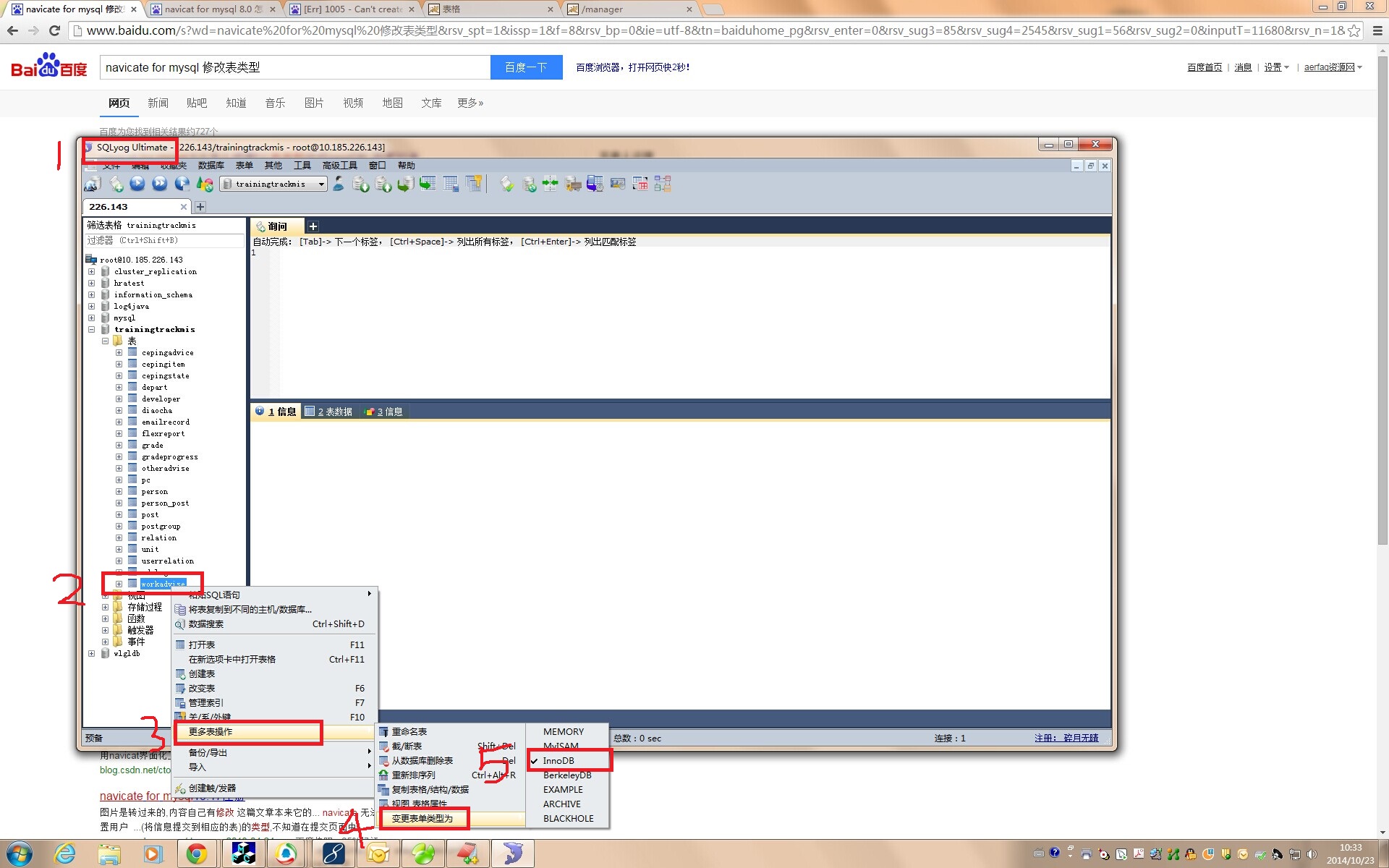Choose ARCHIVE table engine type
The width and height of the screenshot is (1389, 868).
569,804
